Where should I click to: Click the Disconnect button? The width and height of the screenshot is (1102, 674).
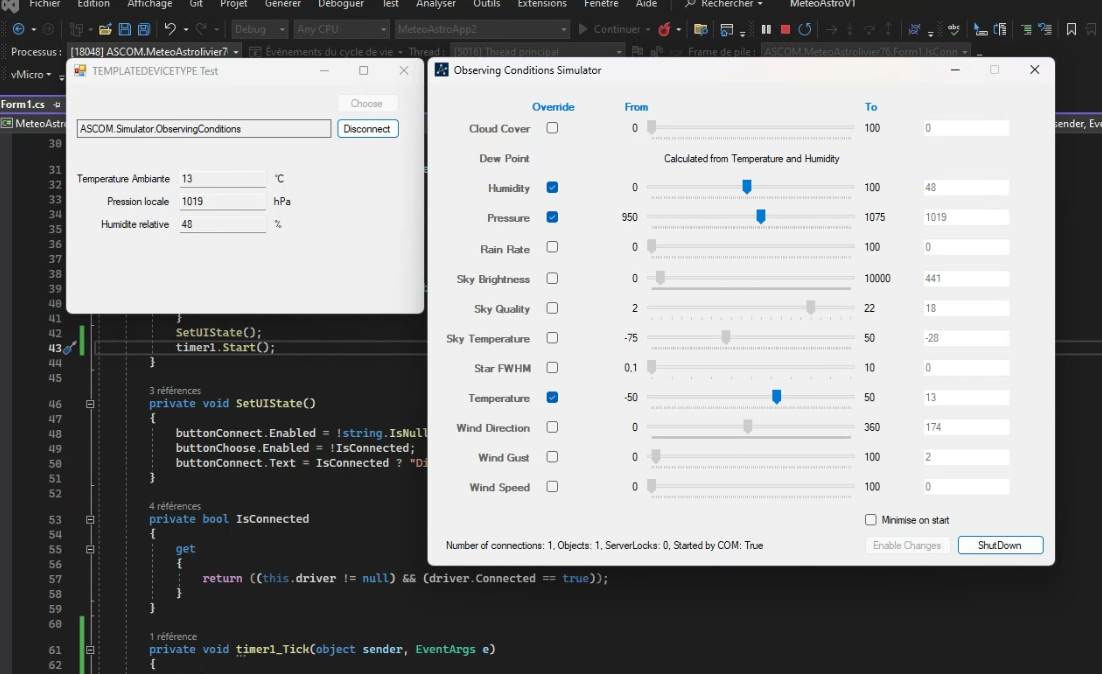[x=367, y=129]
